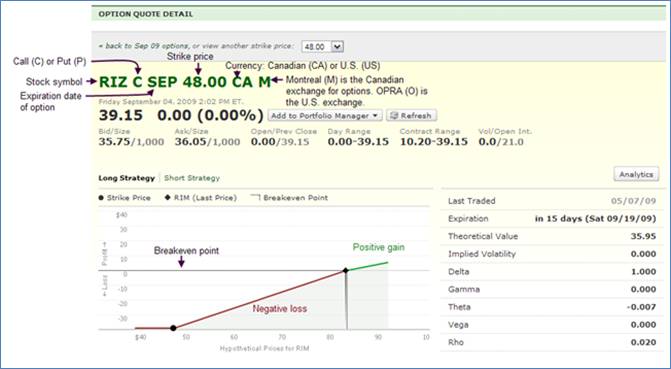This screenshot has width=671, height=369.
Task: Click the Analytics button
Action: (x=636, y=174)
